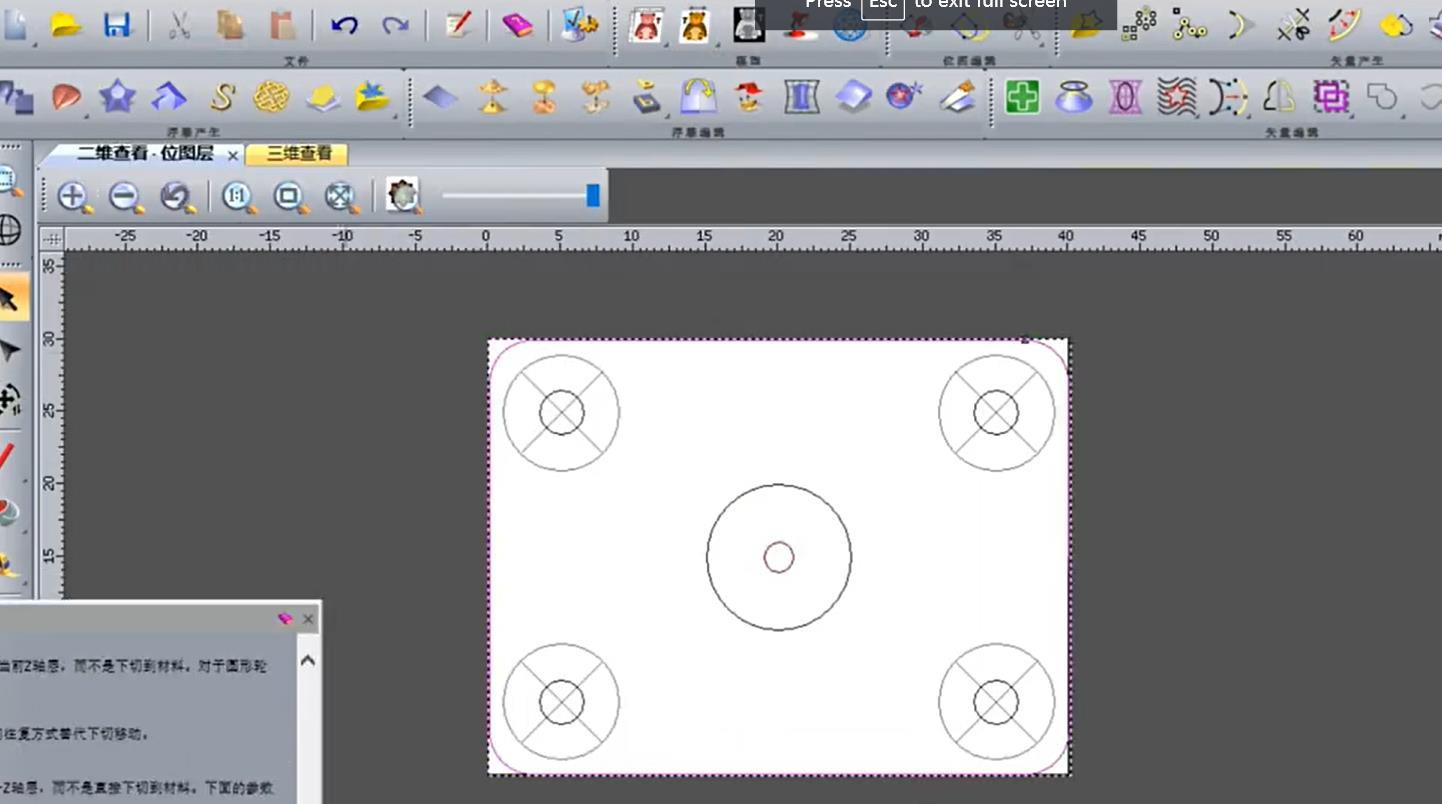Click the purple offset squares vector icon
The image size is (1442, 804).
(1331, 97)
